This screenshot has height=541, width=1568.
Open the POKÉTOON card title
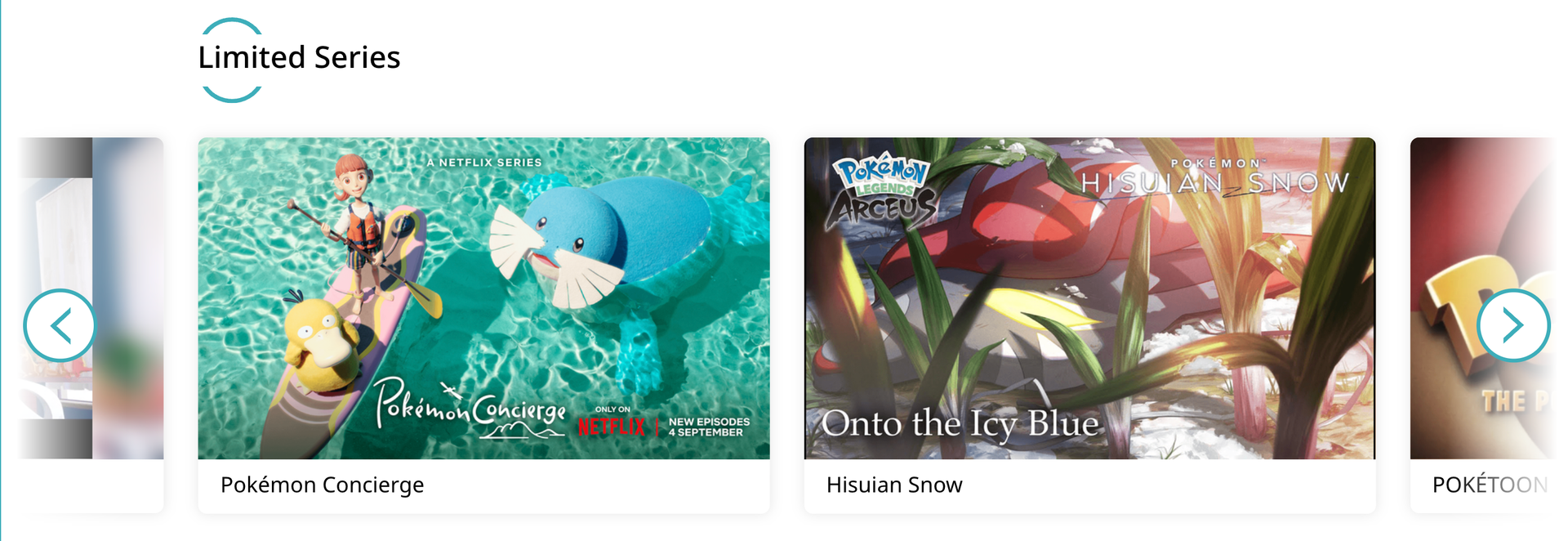[x=1490, y=485]
